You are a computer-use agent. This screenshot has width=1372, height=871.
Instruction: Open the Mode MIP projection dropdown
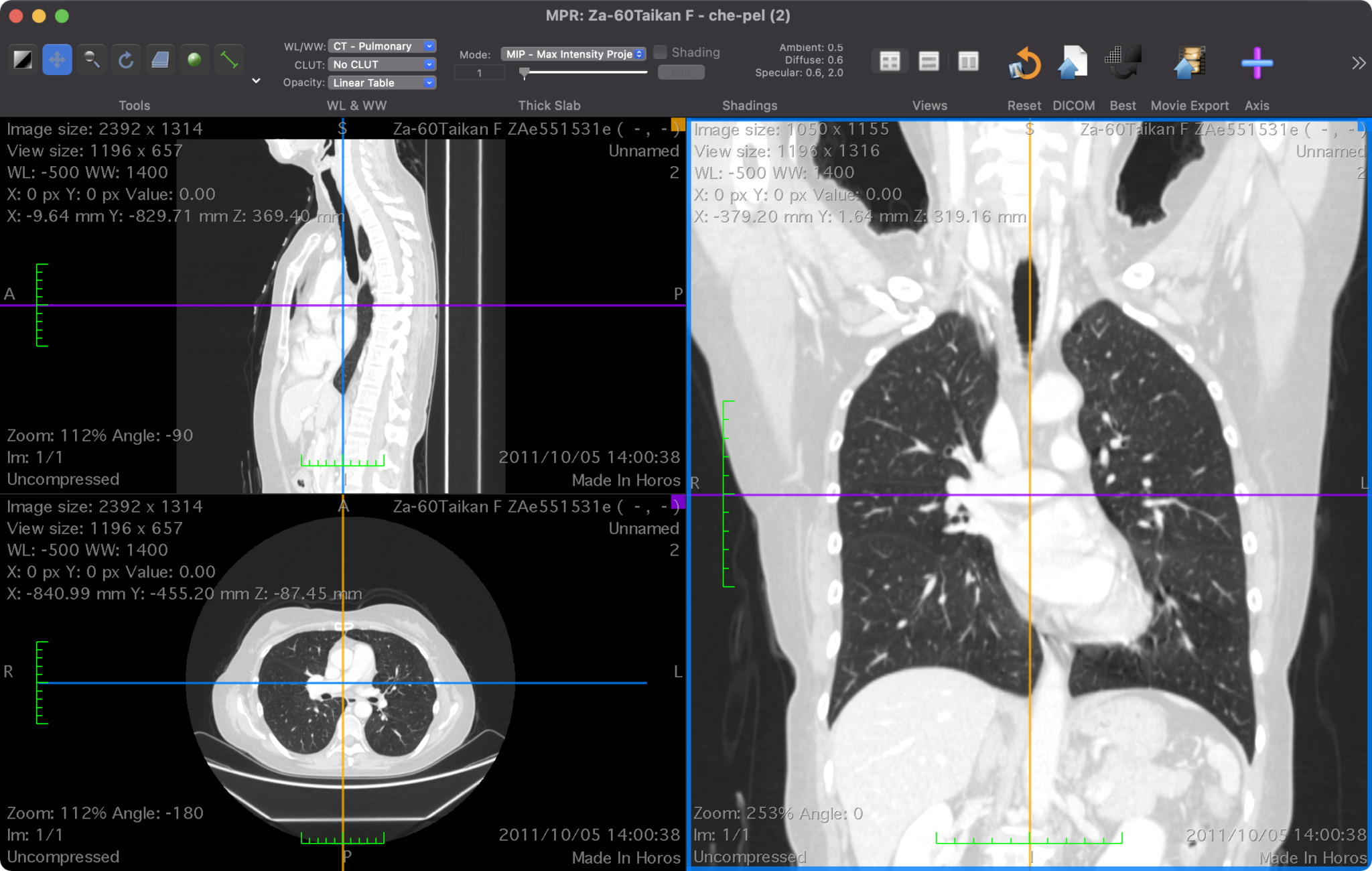[573, 54]
